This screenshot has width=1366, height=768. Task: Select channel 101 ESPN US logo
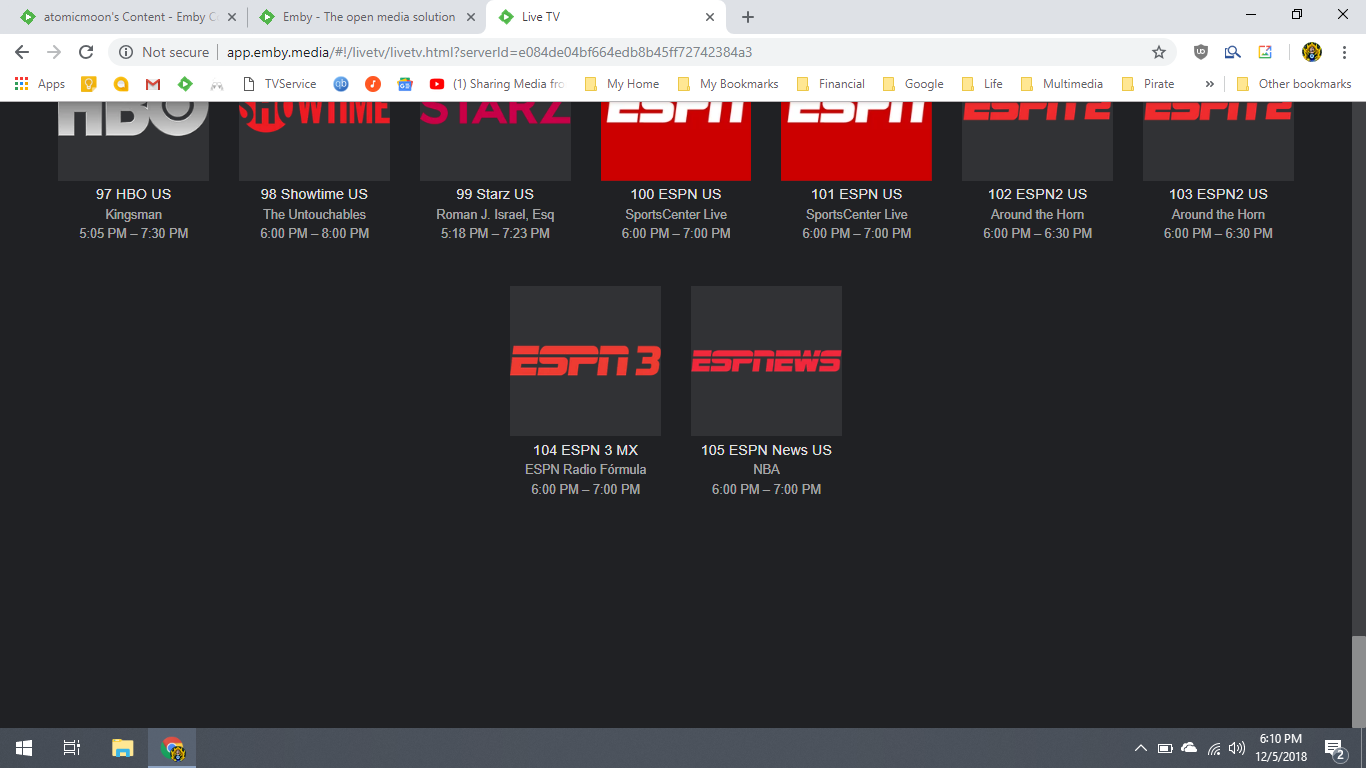[856, 141]
